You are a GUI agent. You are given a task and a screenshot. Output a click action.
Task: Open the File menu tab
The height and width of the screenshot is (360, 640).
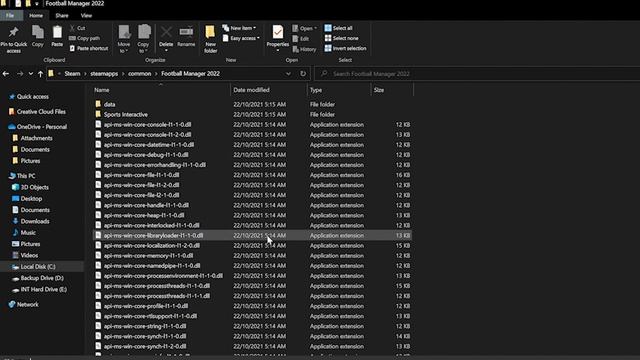(10, 16)
